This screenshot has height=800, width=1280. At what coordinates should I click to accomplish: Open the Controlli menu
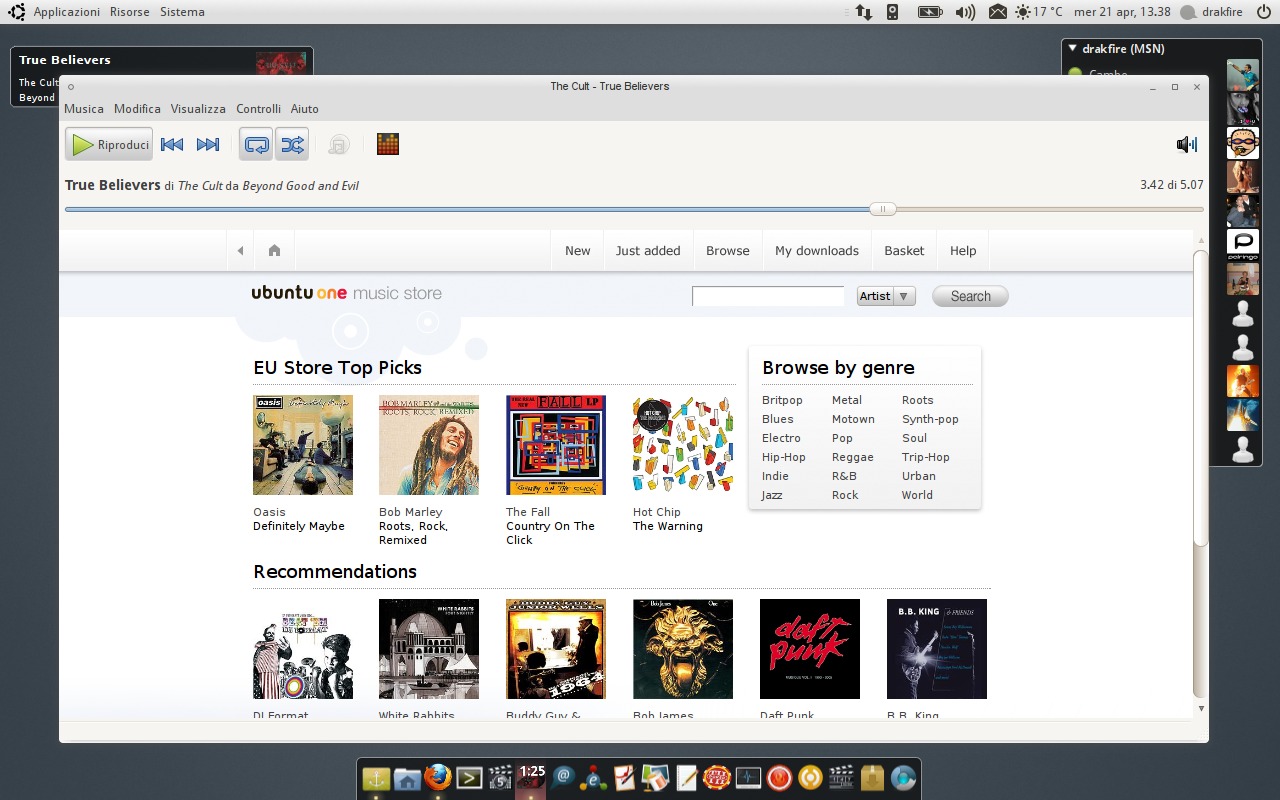click(258, 109)
